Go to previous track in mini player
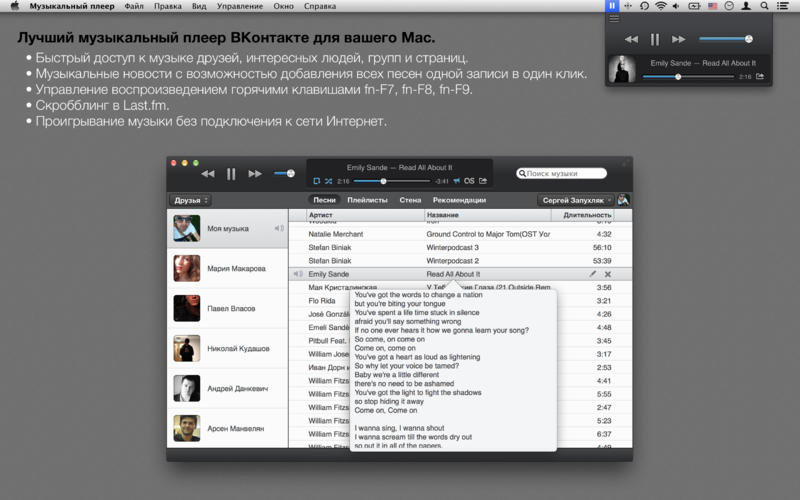Image resolution: width=800 pixels, height=500 pixels. [631, 39]
